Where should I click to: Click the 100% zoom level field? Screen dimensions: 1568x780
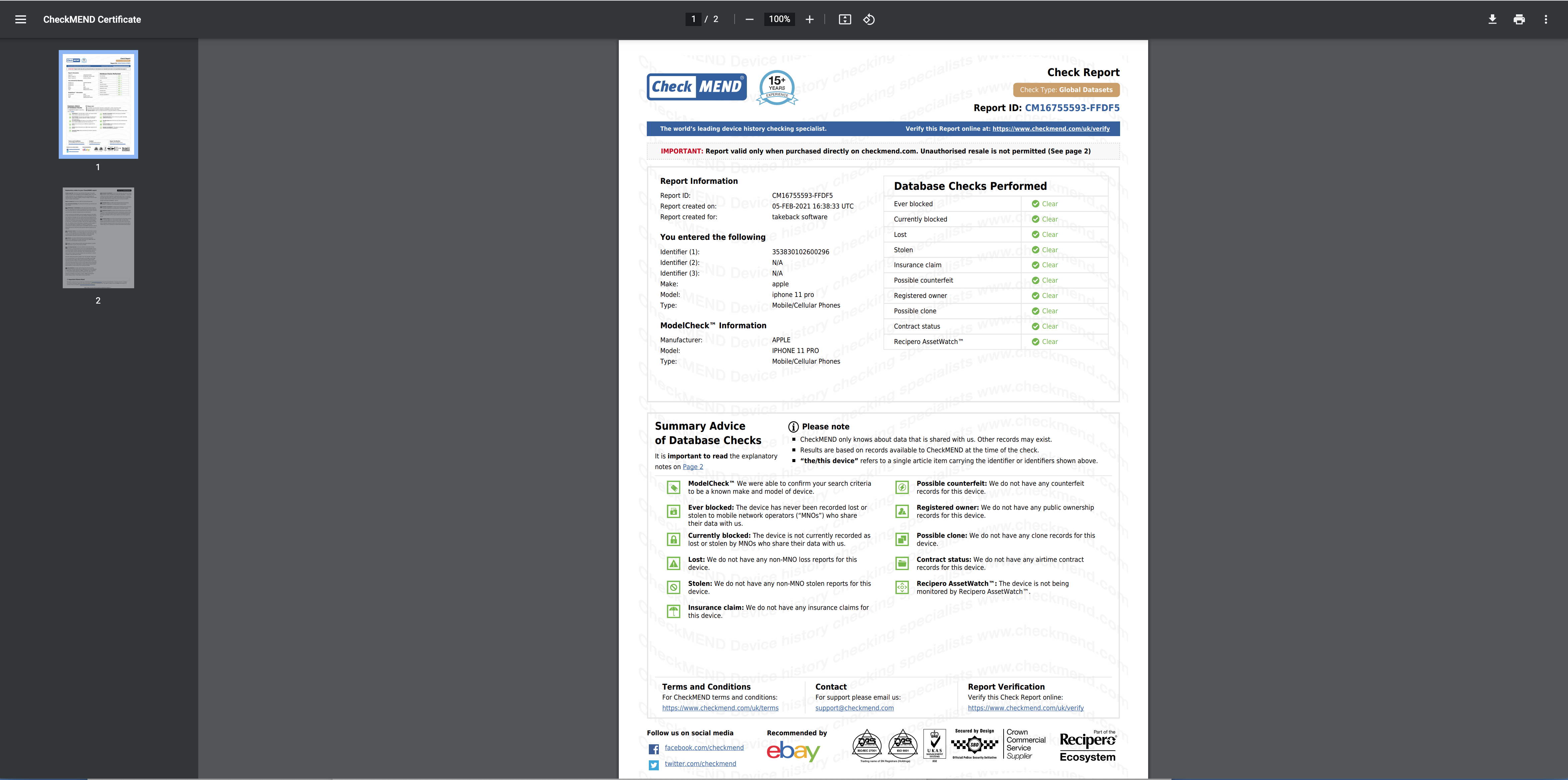tap(779, 19)
